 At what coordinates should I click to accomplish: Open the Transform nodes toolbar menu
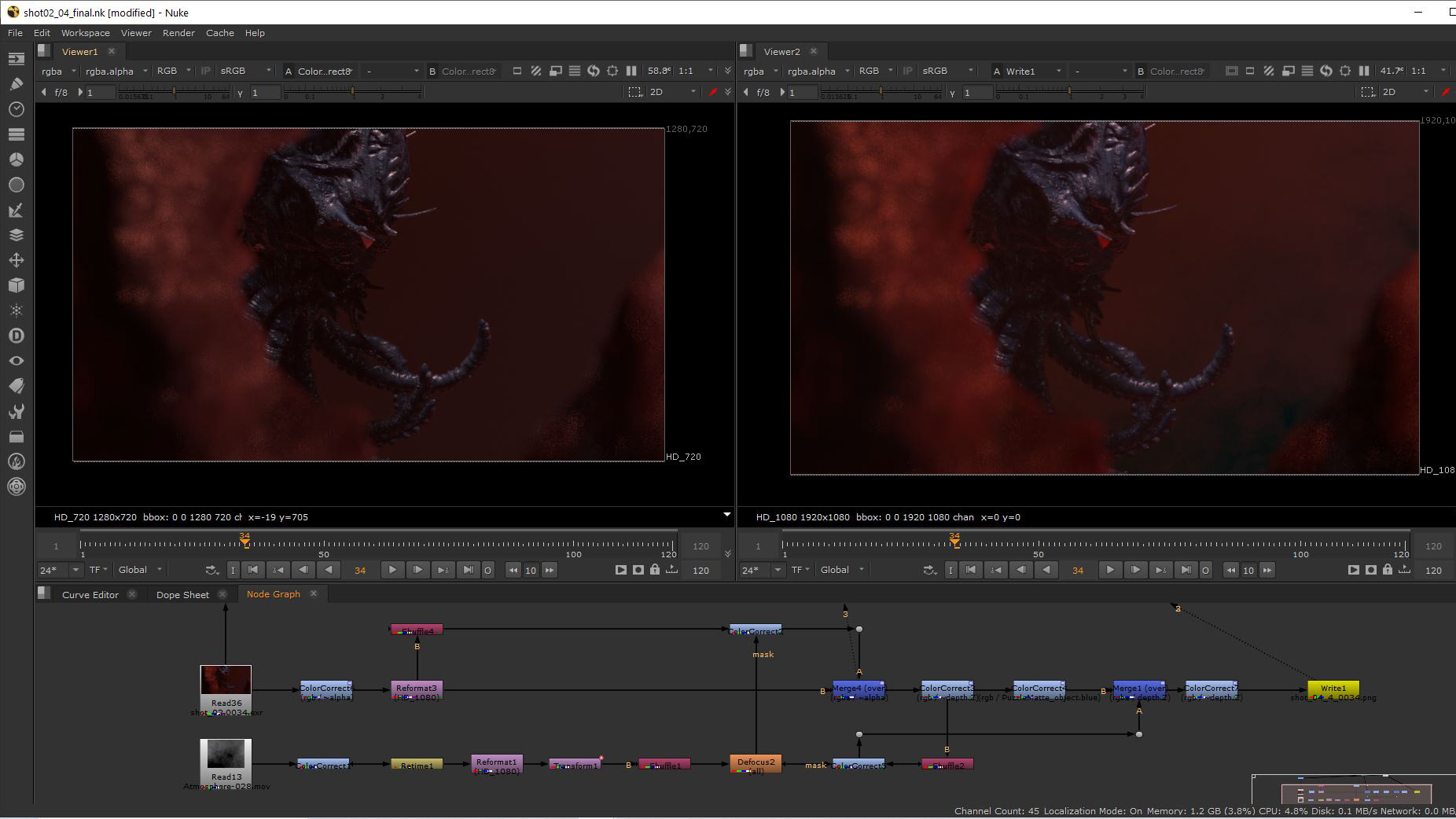pos(16,260)
